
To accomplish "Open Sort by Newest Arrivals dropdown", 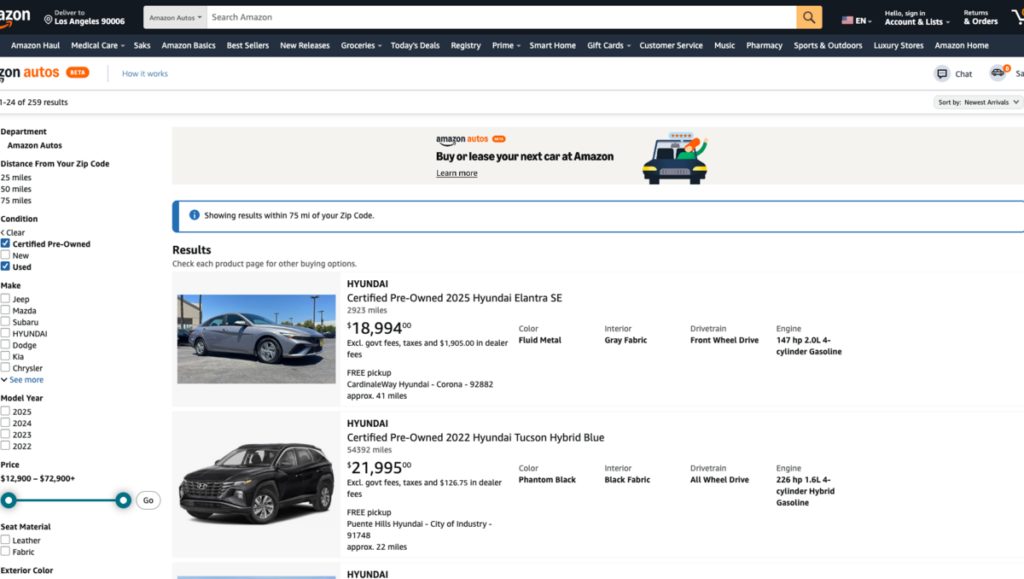I will (978, 102).
